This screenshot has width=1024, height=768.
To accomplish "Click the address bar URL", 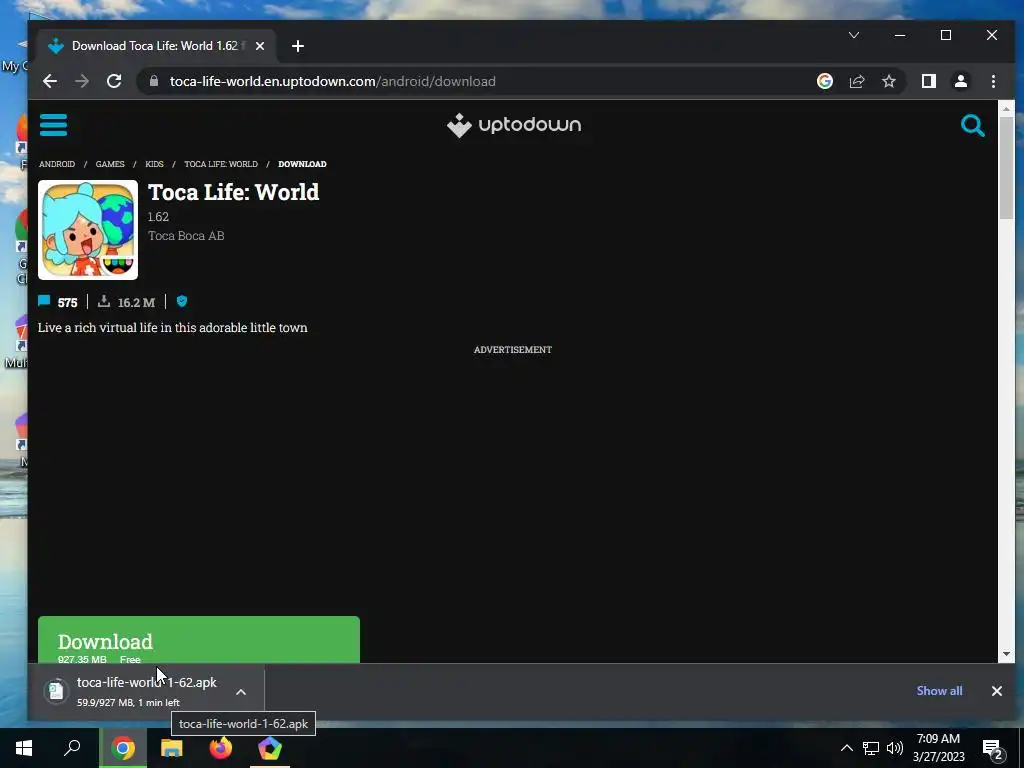I will pos(332,81).
